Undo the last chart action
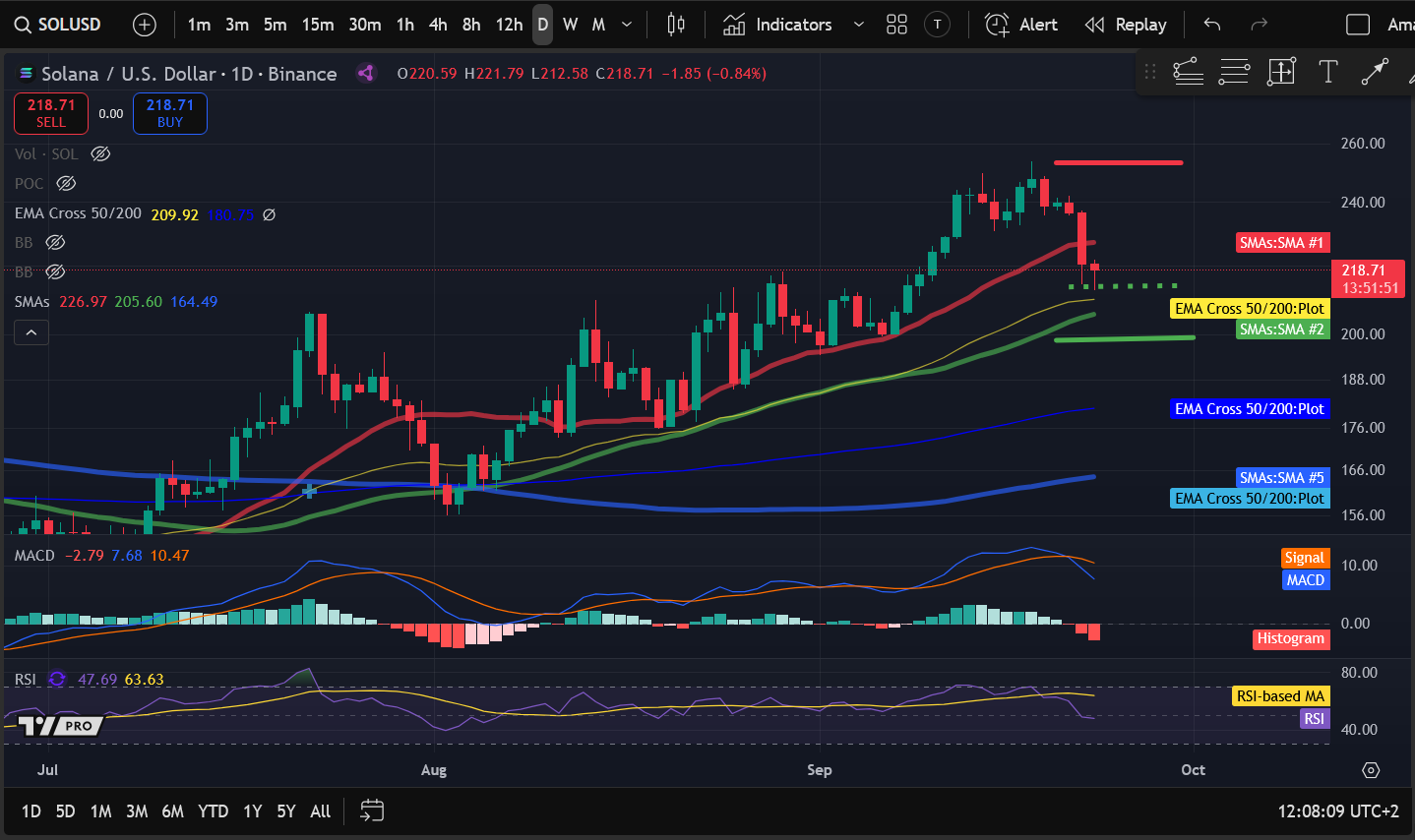The image size is (1415, 840). click(1212, 25)
